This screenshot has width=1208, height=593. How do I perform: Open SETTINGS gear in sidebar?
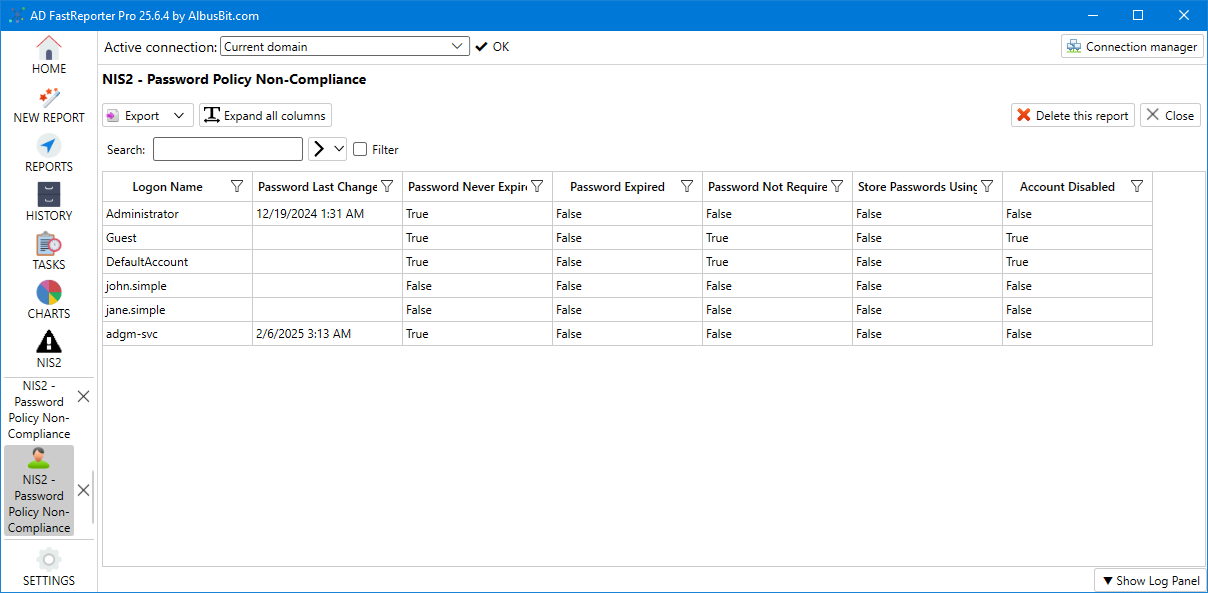tap(48, 567)
